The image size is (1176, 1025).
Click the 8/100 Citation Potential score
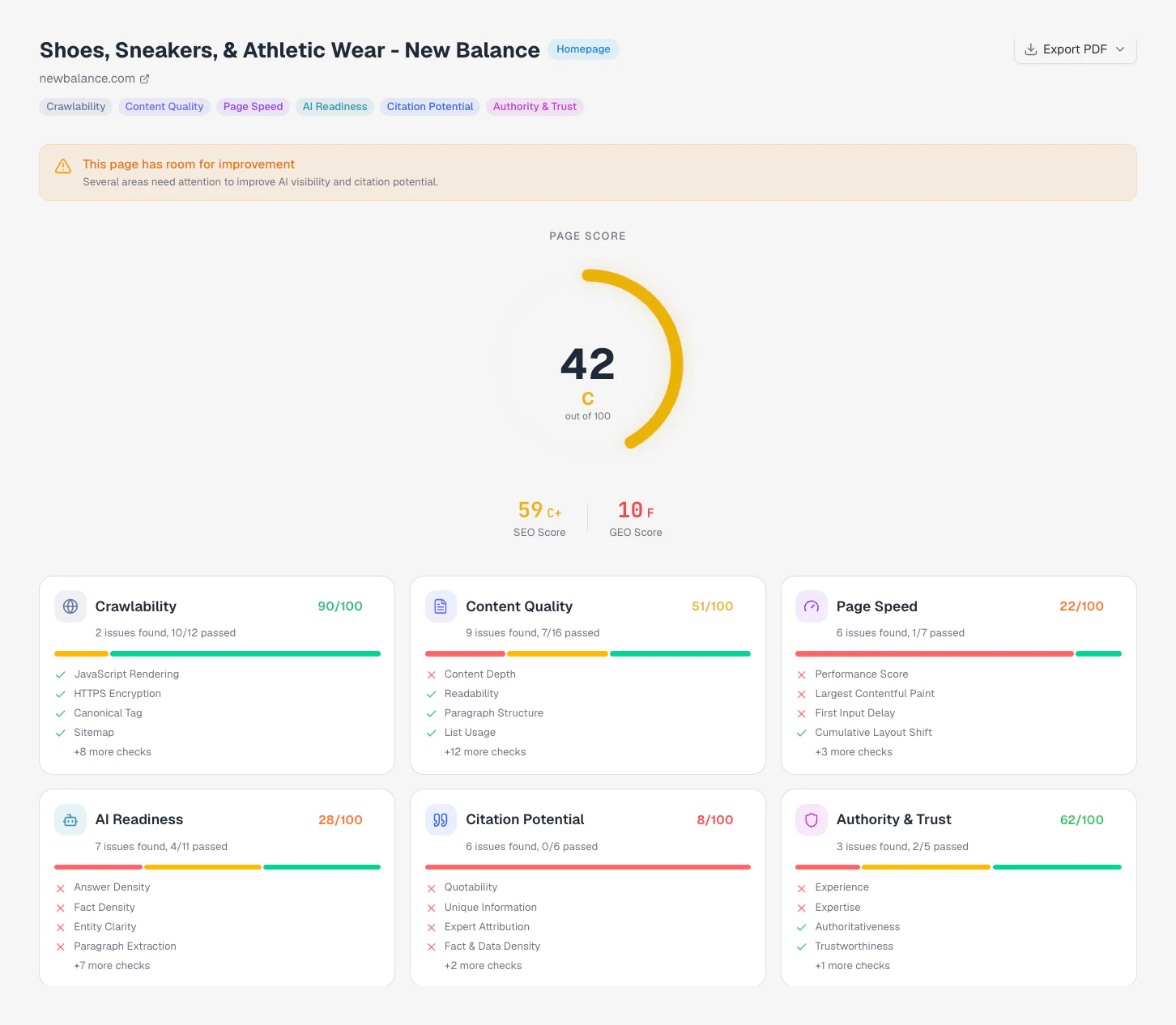(x=715, y=820)
